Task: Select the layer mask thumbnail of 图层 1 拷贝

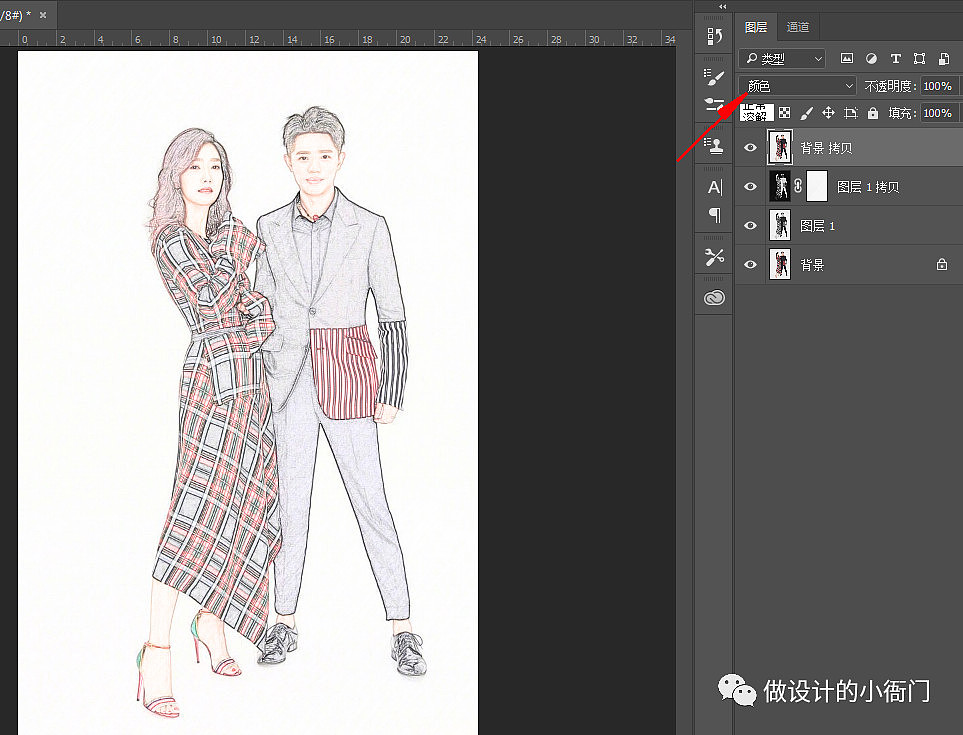Action: tap(817, 187)
